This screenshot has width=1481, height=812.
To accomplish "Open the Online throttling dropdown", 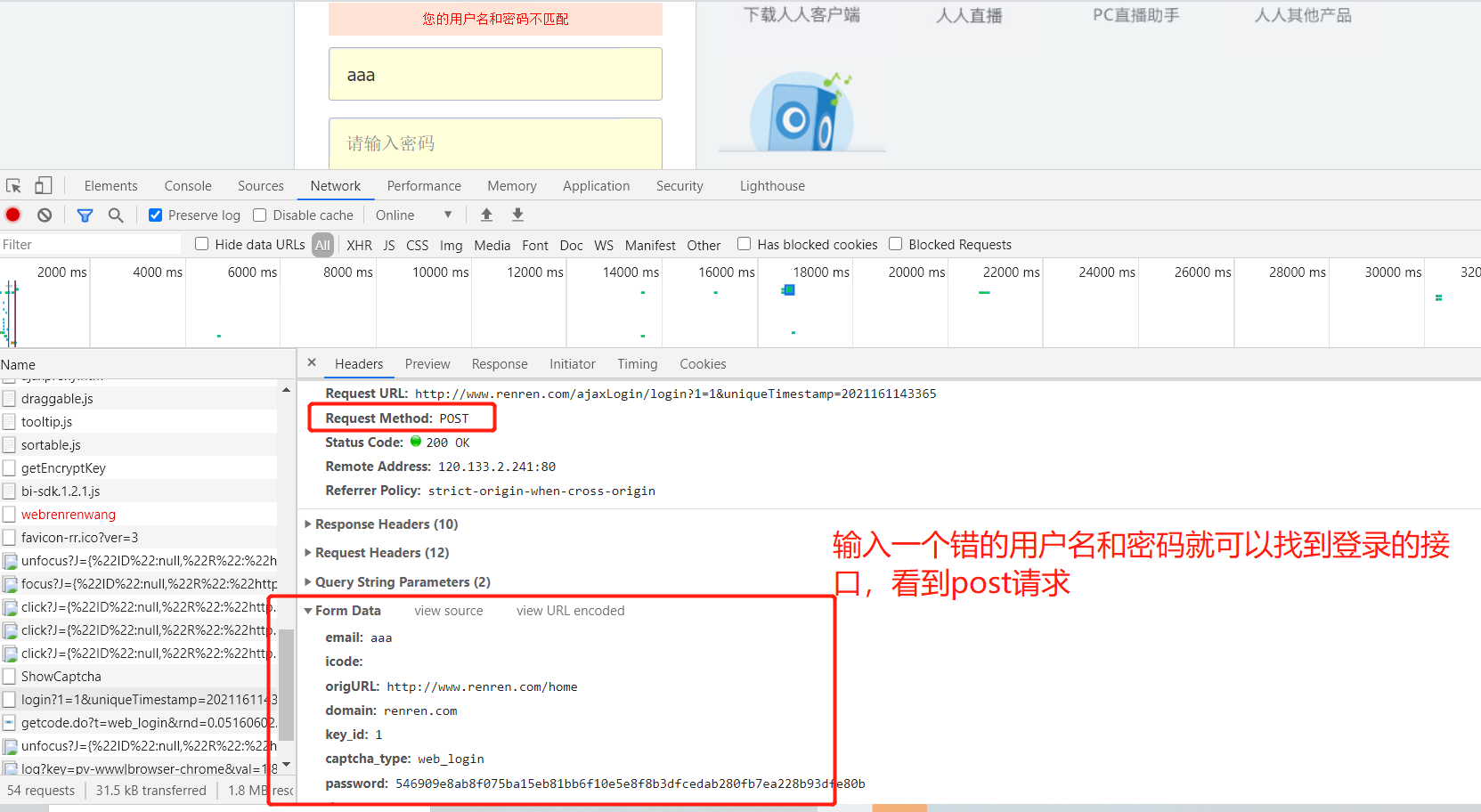I will pyautogui.click(x=414, y=215).
